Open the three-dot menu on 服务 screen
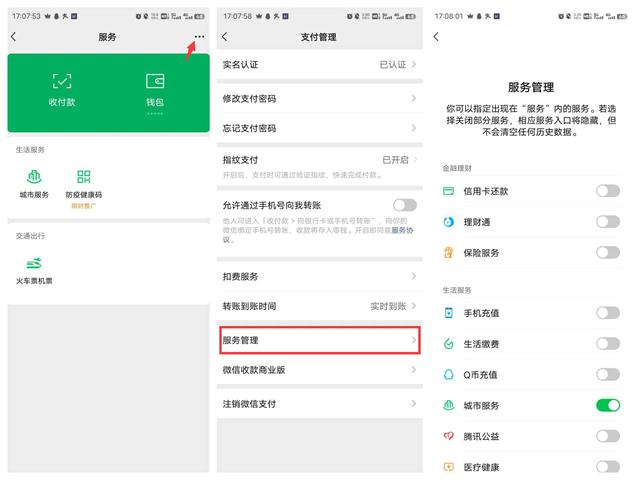 tap(199, 37)
